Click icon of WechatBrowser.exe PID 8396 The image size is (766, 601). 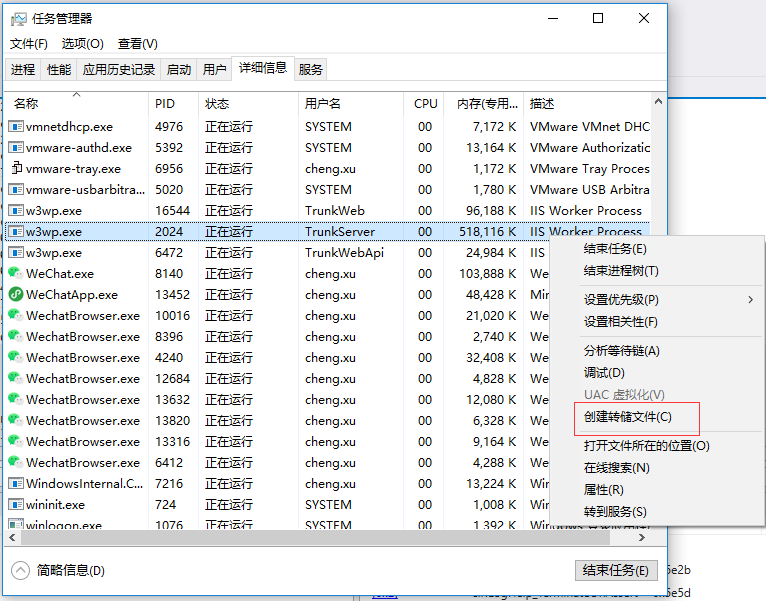tap(16, 336)
